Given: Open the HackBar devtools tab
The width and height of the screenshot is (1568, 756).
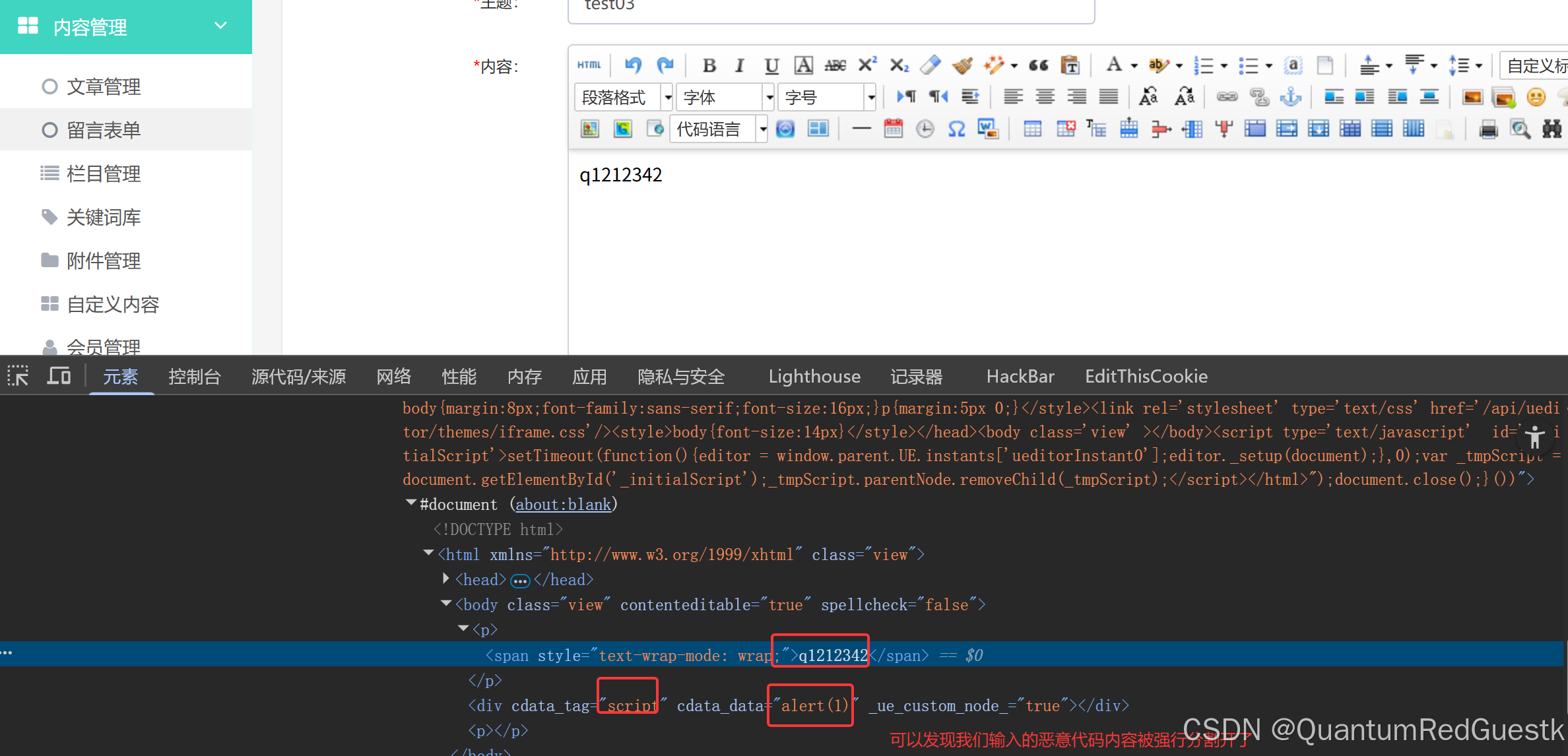Looking at the screenshot, I should [x=1020, y=377].
